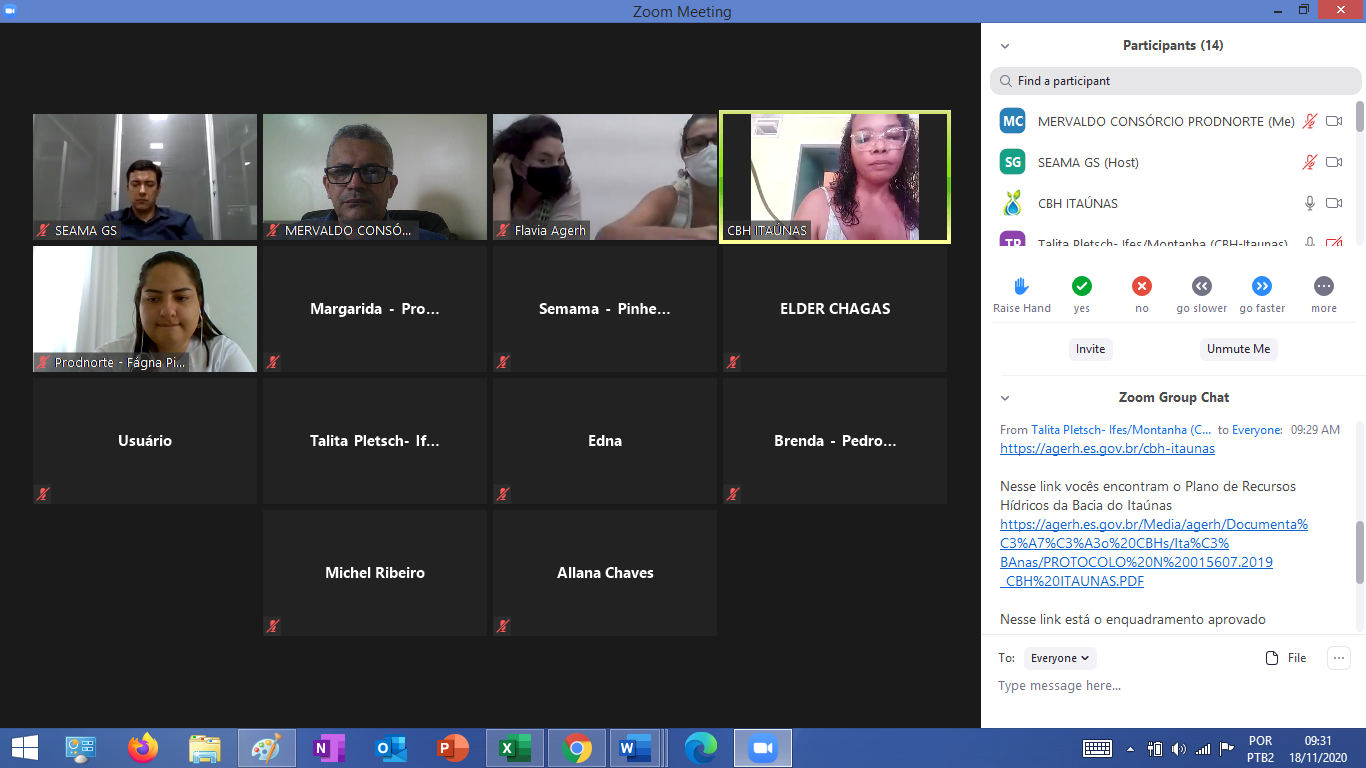Open Word from the taskbar
This screenshot has height=768, width=1366.
635,748
